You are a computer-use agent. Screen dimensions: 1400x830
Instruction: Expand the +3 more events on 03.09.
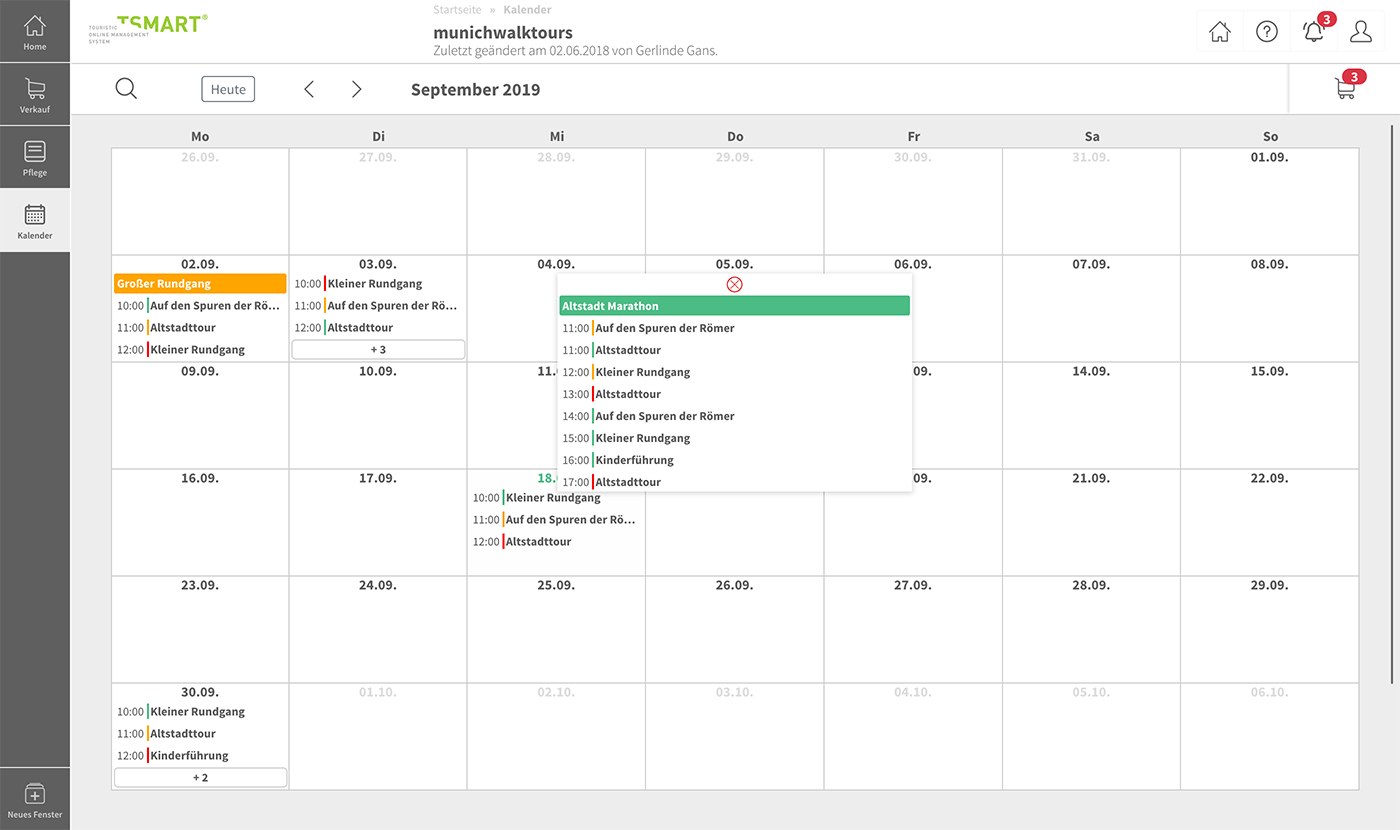(378, 349)
